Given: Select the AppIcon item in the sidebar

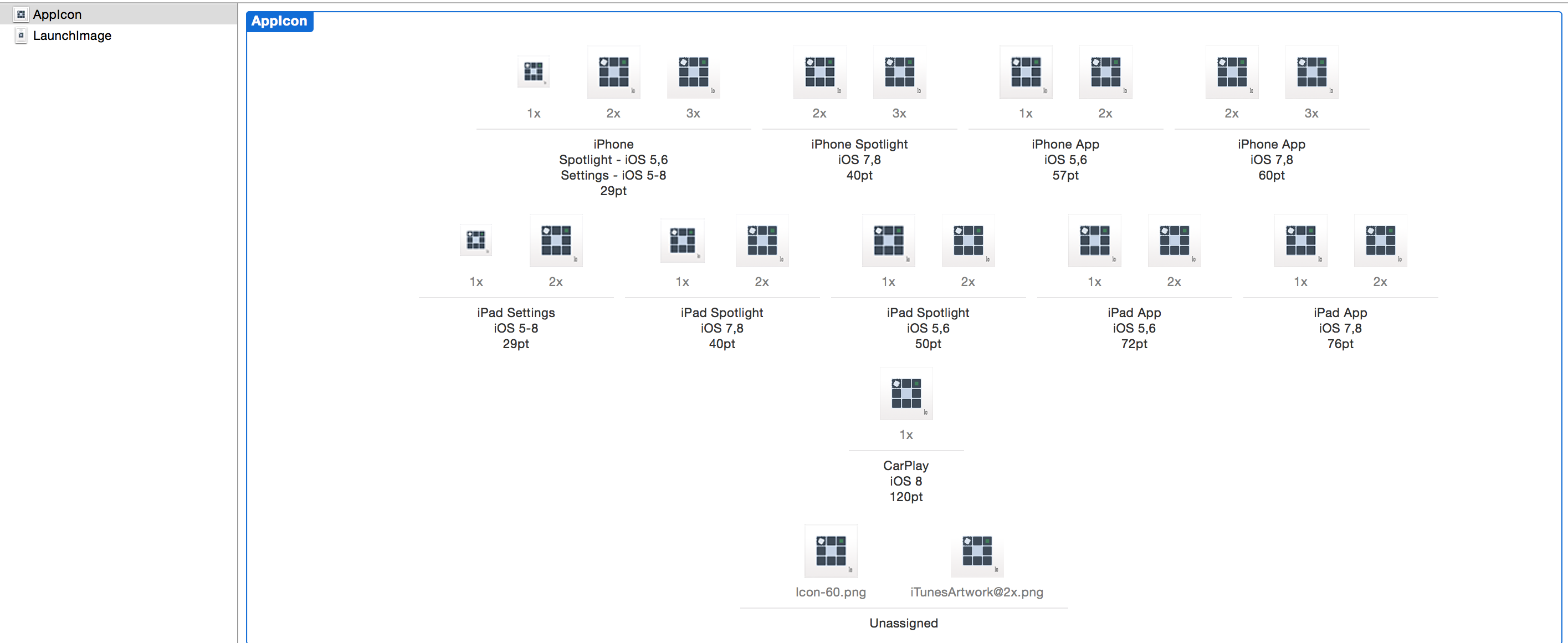Looking at the screenshot, I should (119, 14).
